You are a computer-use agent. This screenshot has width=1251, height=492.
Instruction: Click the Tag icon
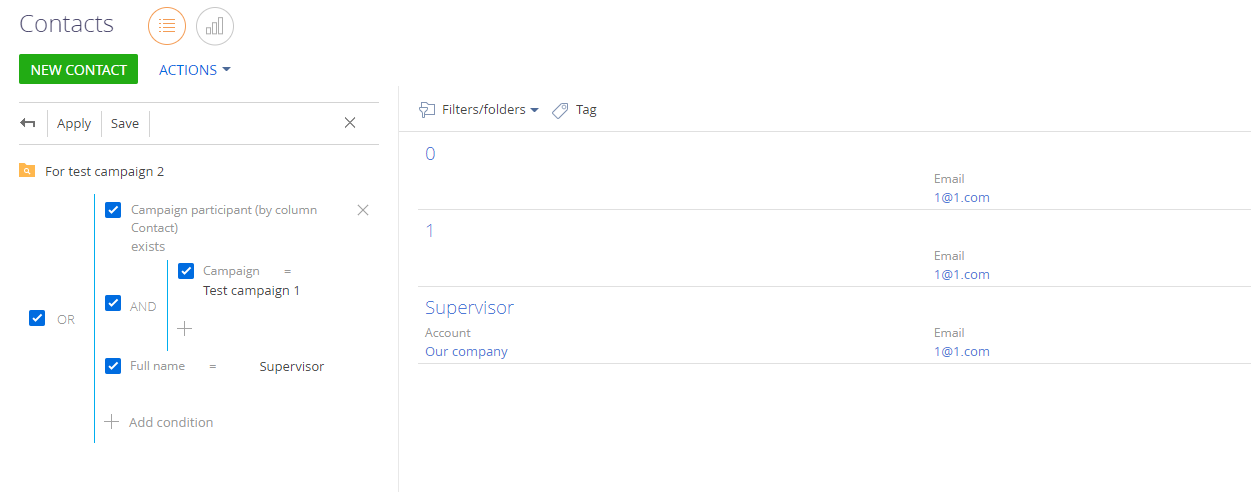[x=561, y=110]
